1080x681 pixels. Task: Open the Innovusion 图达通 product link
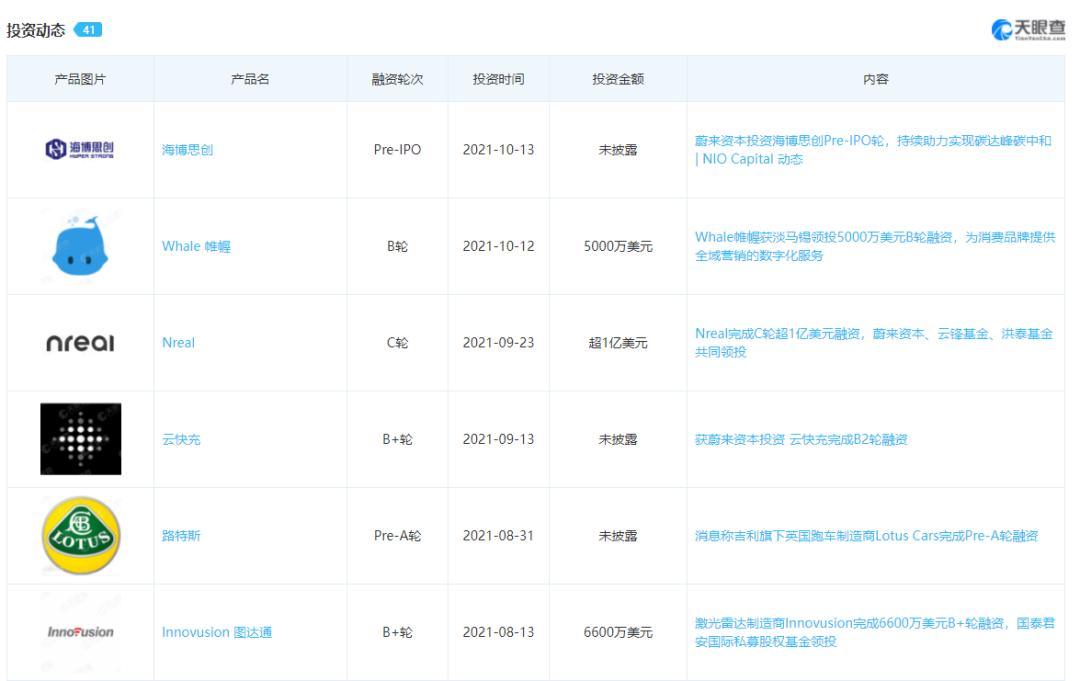point(217,632)
